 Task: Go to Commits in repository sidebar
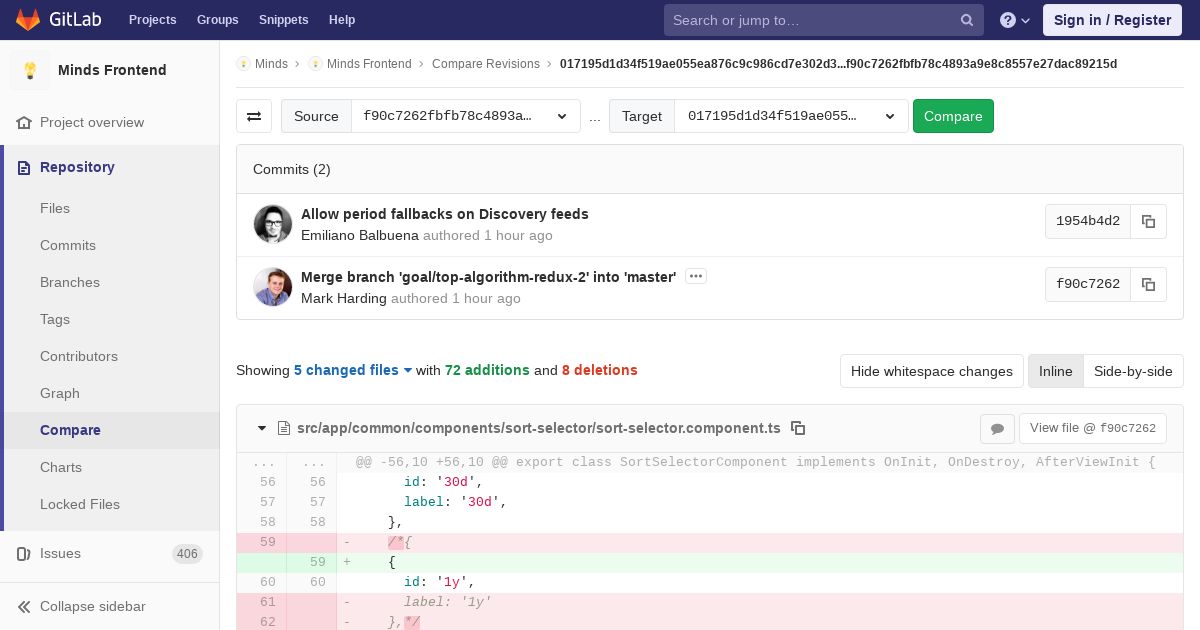pyautogui.click(x=68, y=245)
